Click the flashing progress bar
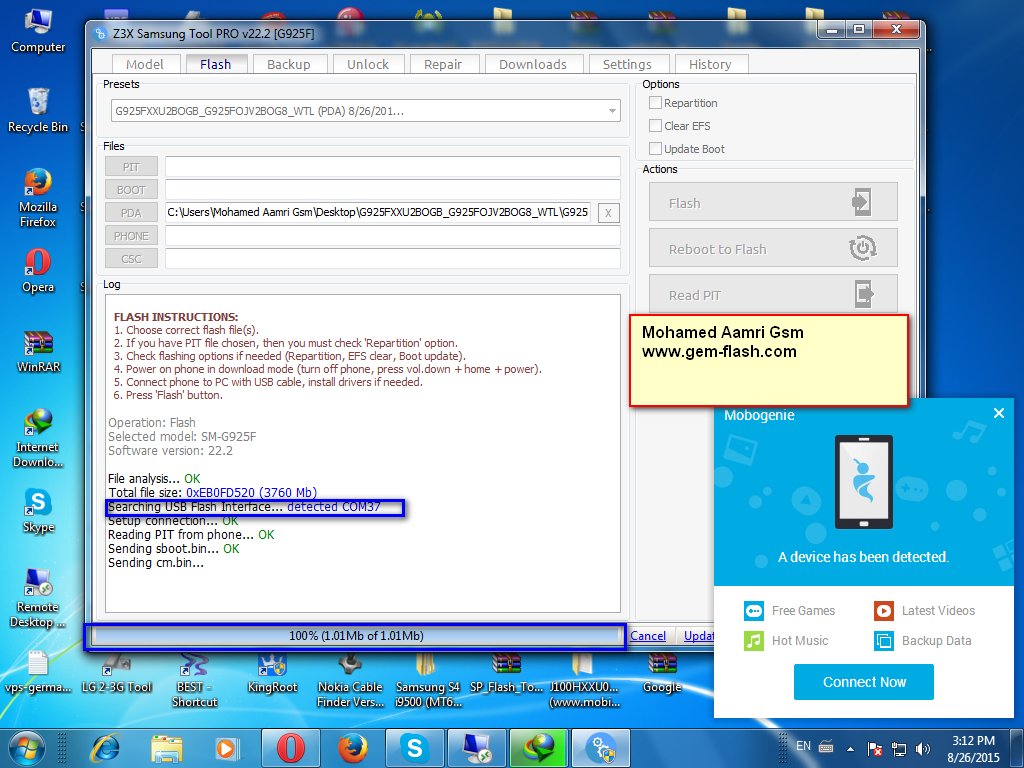The width and height of the screenshot is (1024, 768). (x=356, y=635)
